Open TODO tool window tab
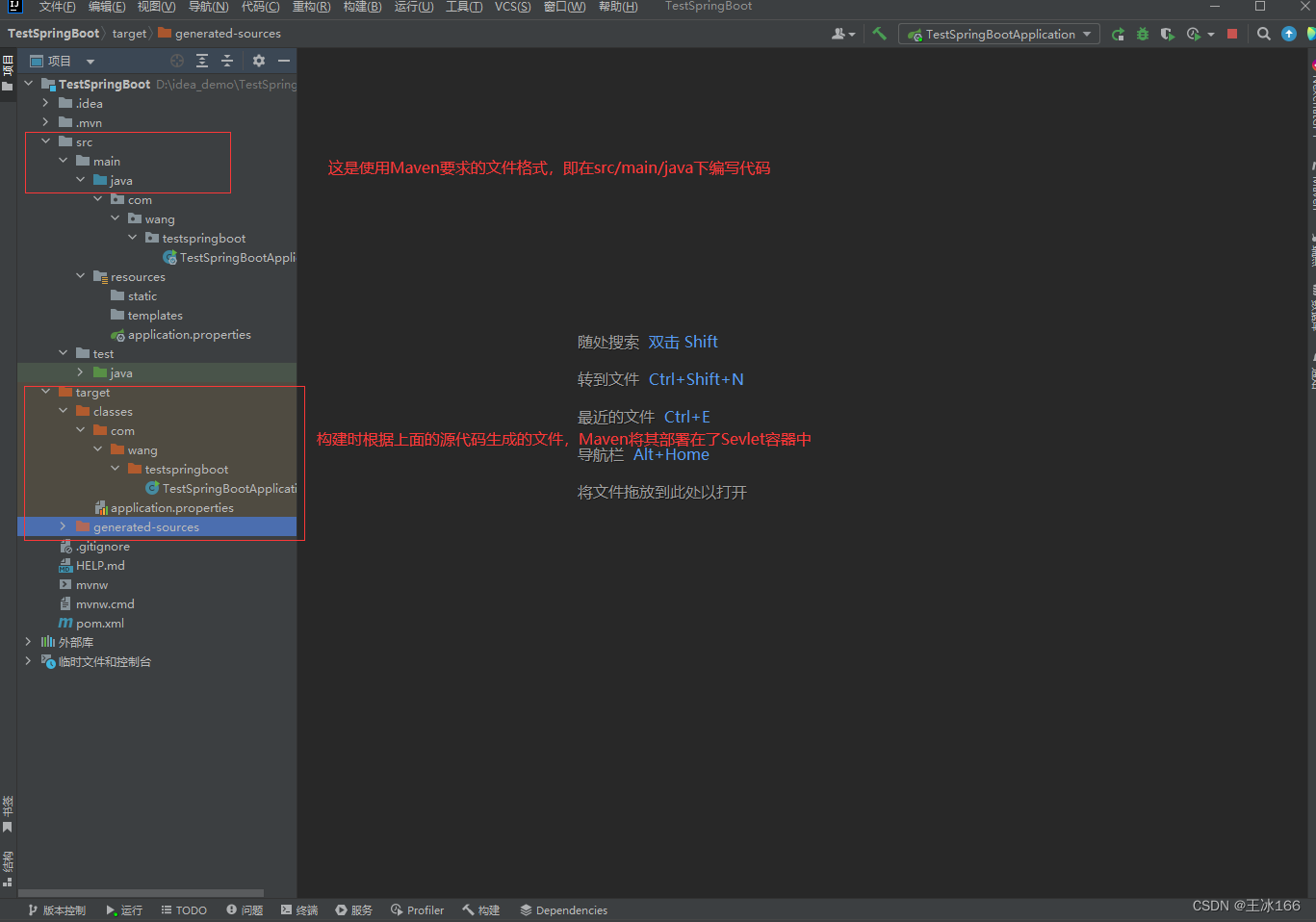Screen dimensions: 1316x922 (184, 909)
